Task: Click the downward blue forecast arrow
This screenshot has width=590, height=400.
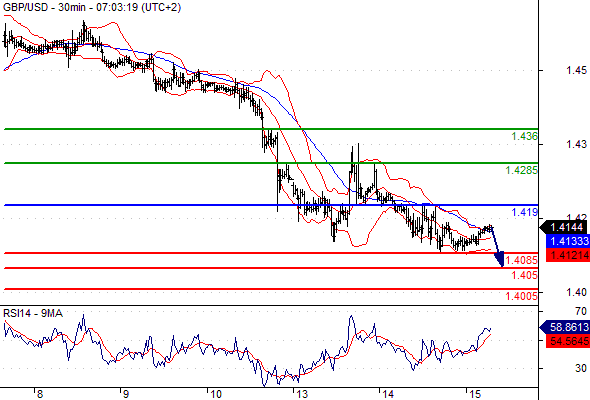Action: [497, 246]
